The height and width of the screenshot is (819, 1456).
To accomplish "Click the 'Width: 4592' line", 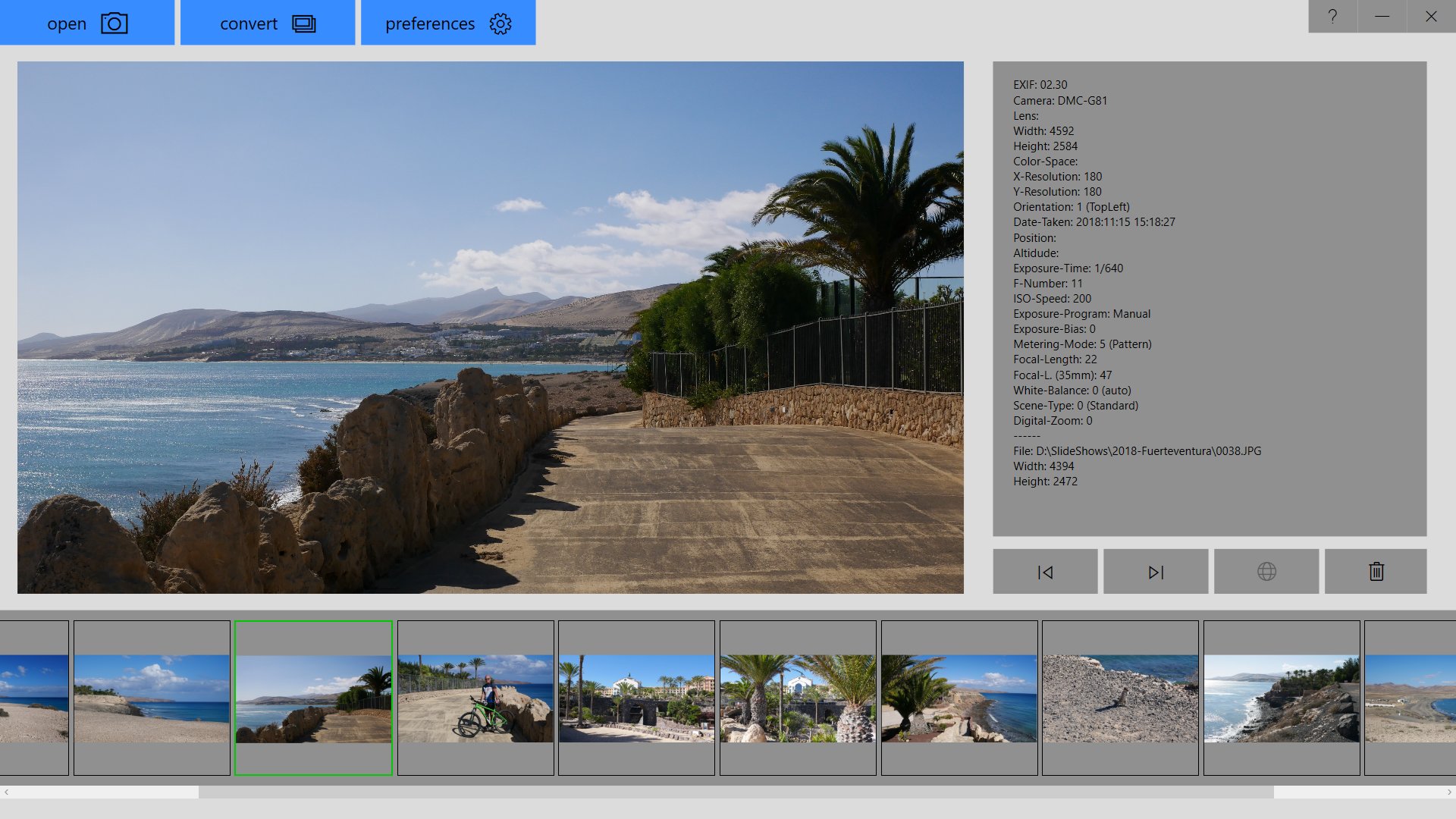I will pyautogui.click(x=1043, y=131).
